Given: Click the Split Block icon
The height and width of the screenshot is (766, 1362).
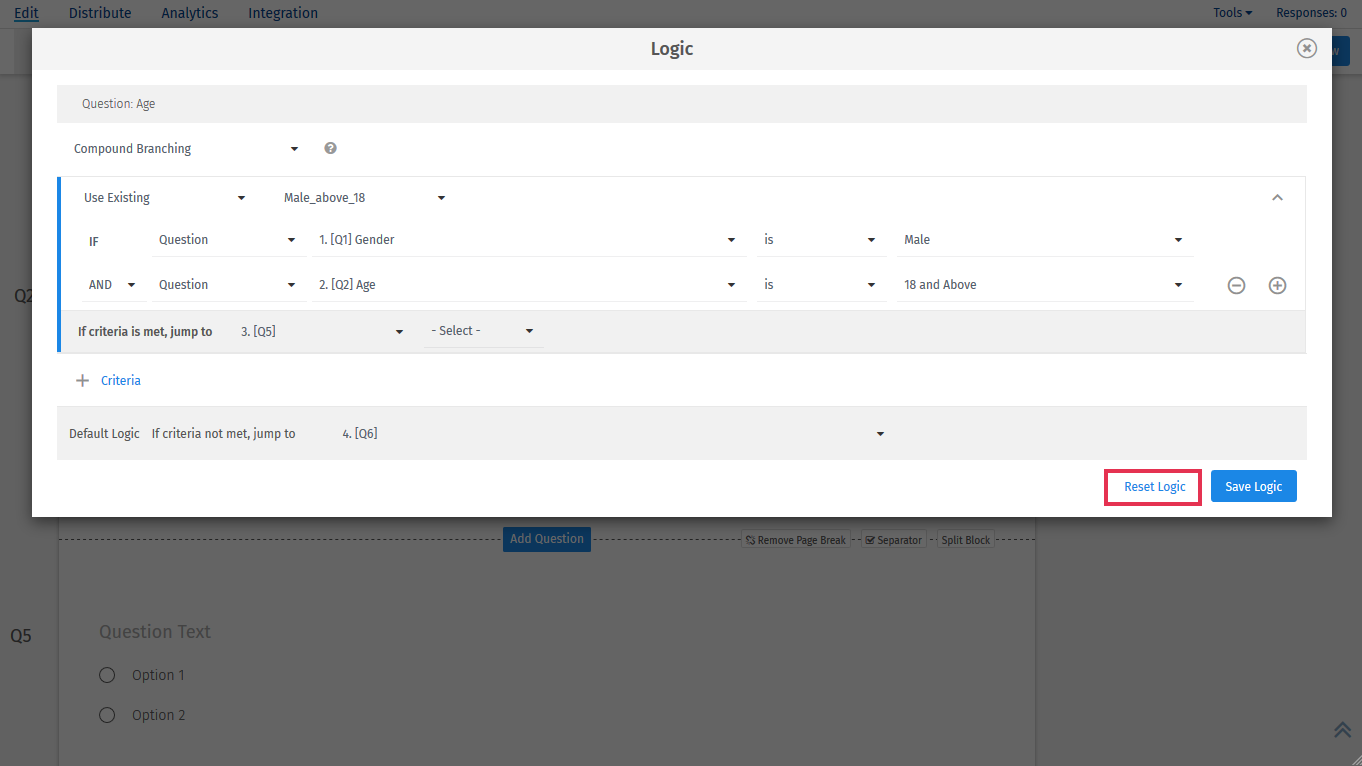Looking at the screenshot, I should point(965,539).
